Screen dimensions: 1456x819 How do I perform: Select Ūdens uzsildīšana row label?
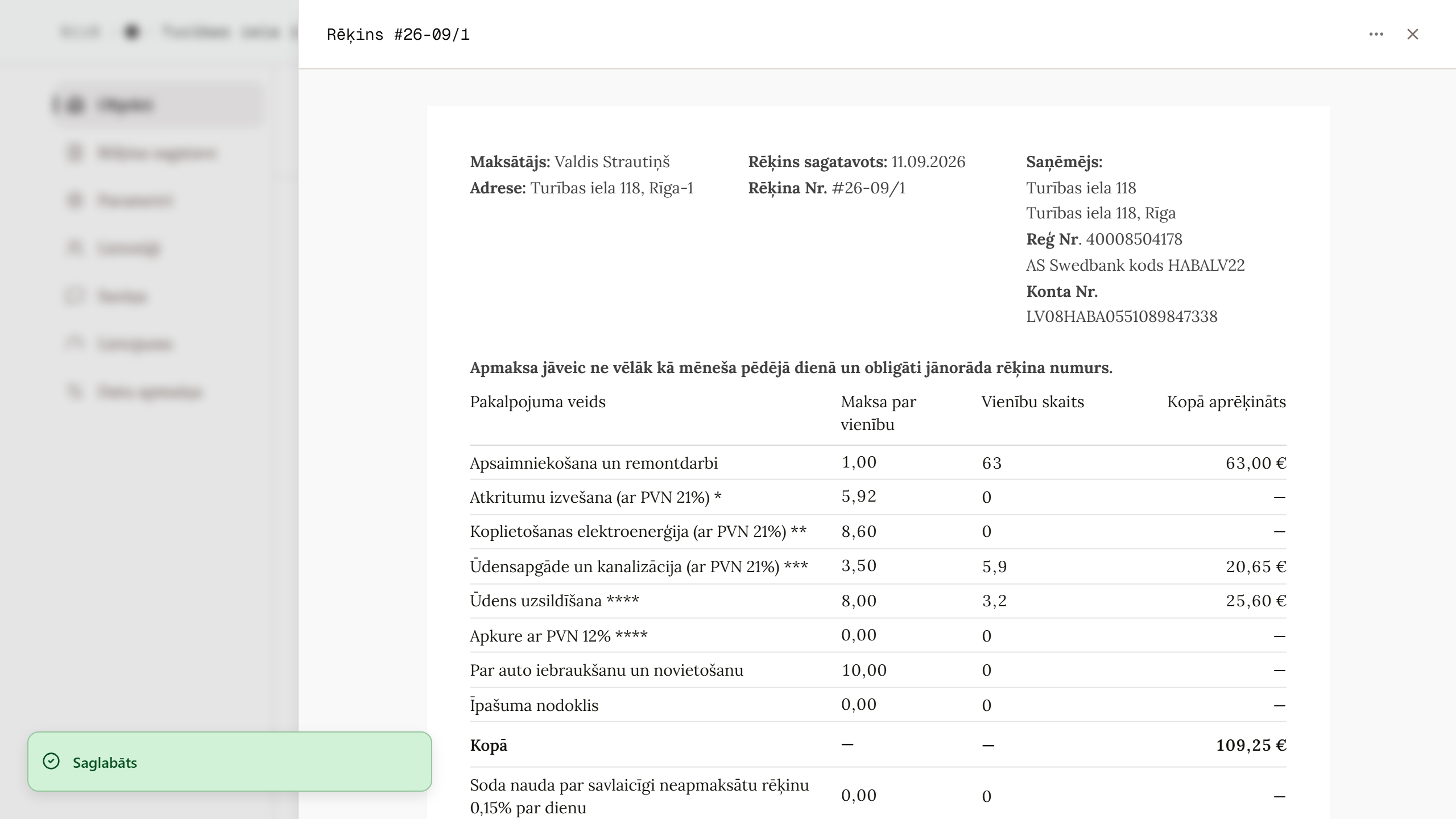pos(555,601)
